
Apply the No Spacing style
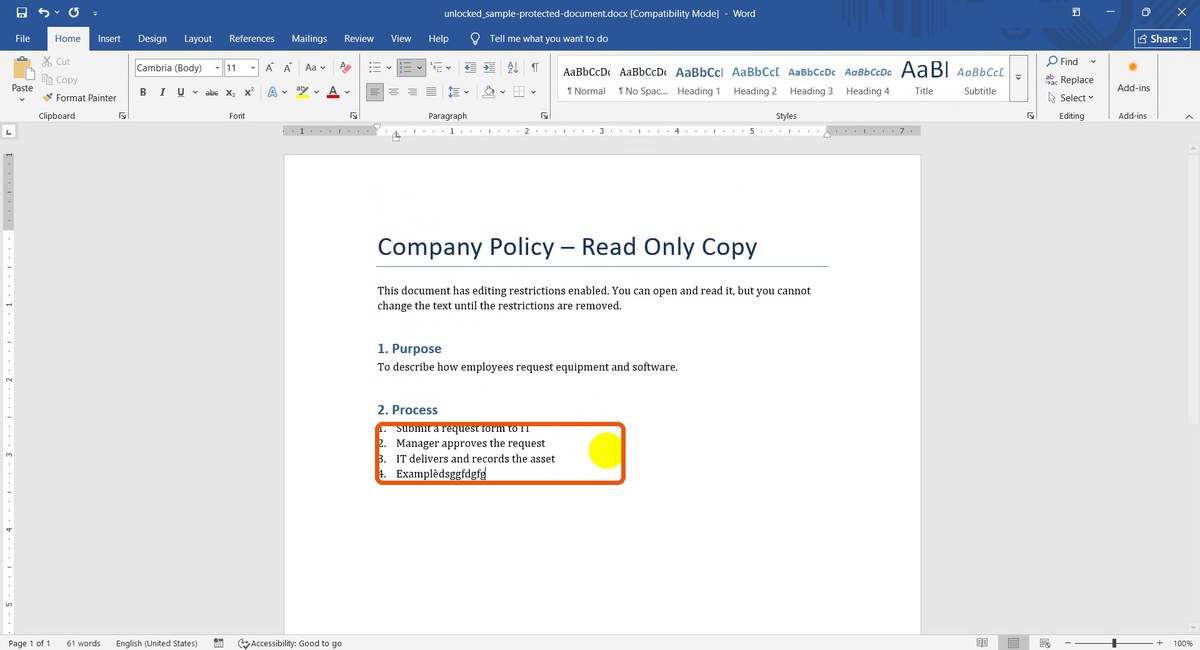click(x=642, y=79)
